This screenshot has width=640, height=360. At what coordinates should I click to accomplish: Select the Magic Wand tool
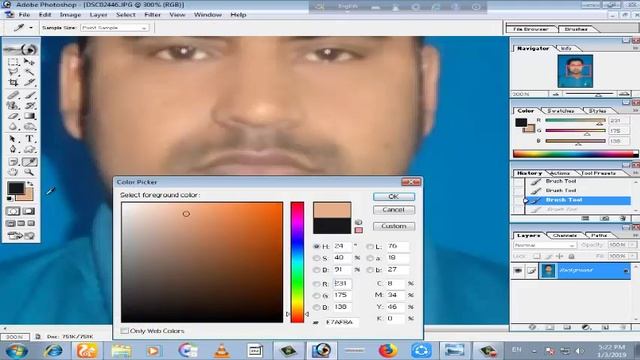point(29,72)
